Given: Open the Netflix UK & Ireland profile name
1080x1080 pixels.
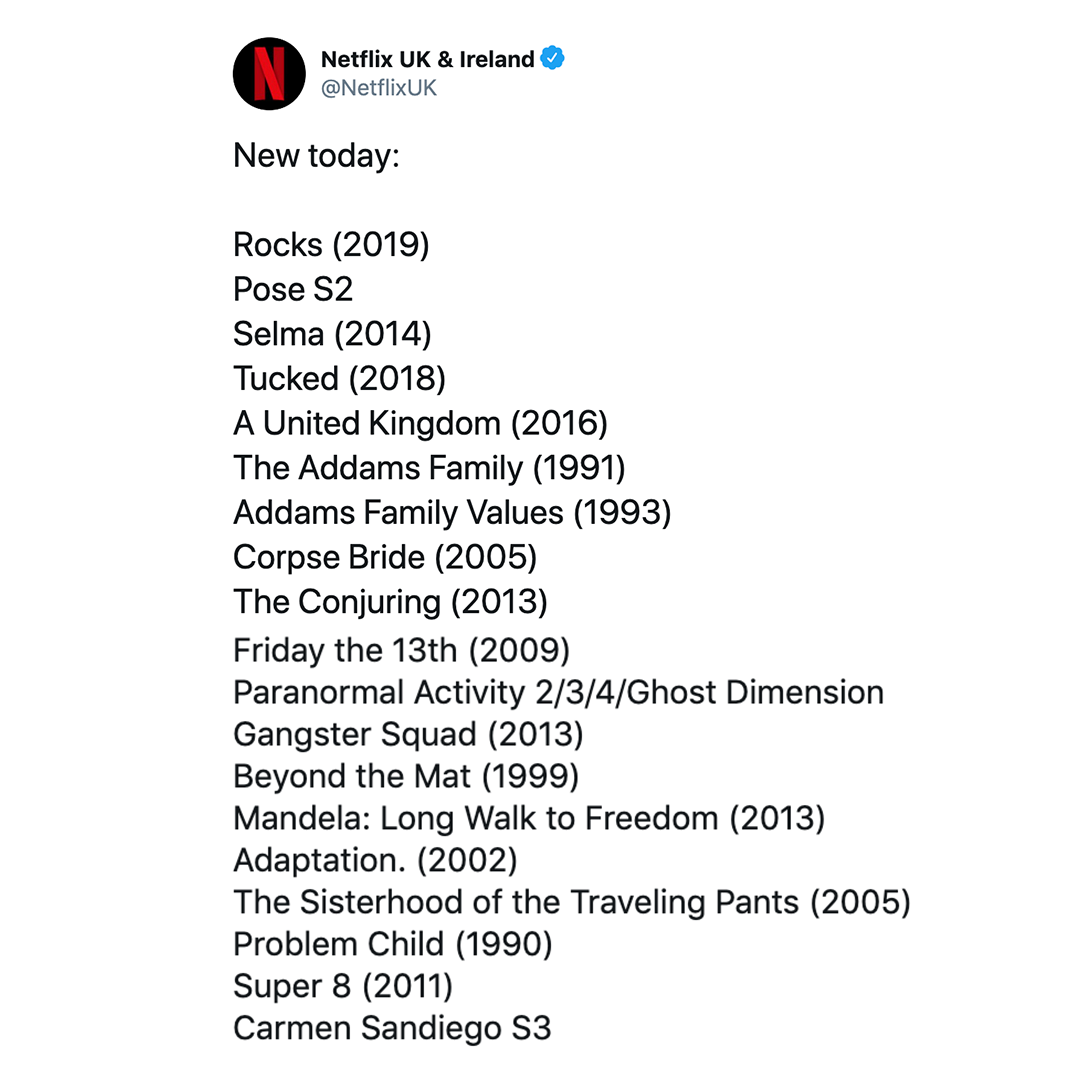Looking at the screenshot, I should coord(428,59).
